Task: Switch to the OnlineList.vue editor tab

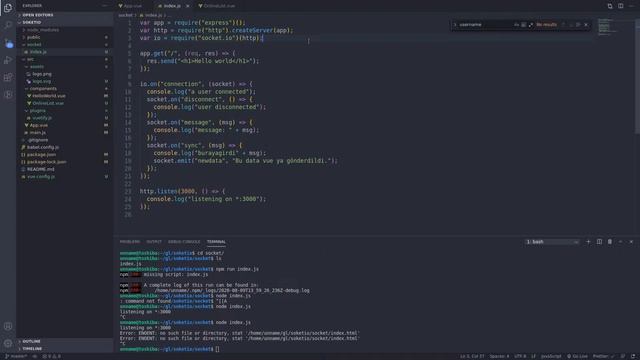Action: click(217, 6)
